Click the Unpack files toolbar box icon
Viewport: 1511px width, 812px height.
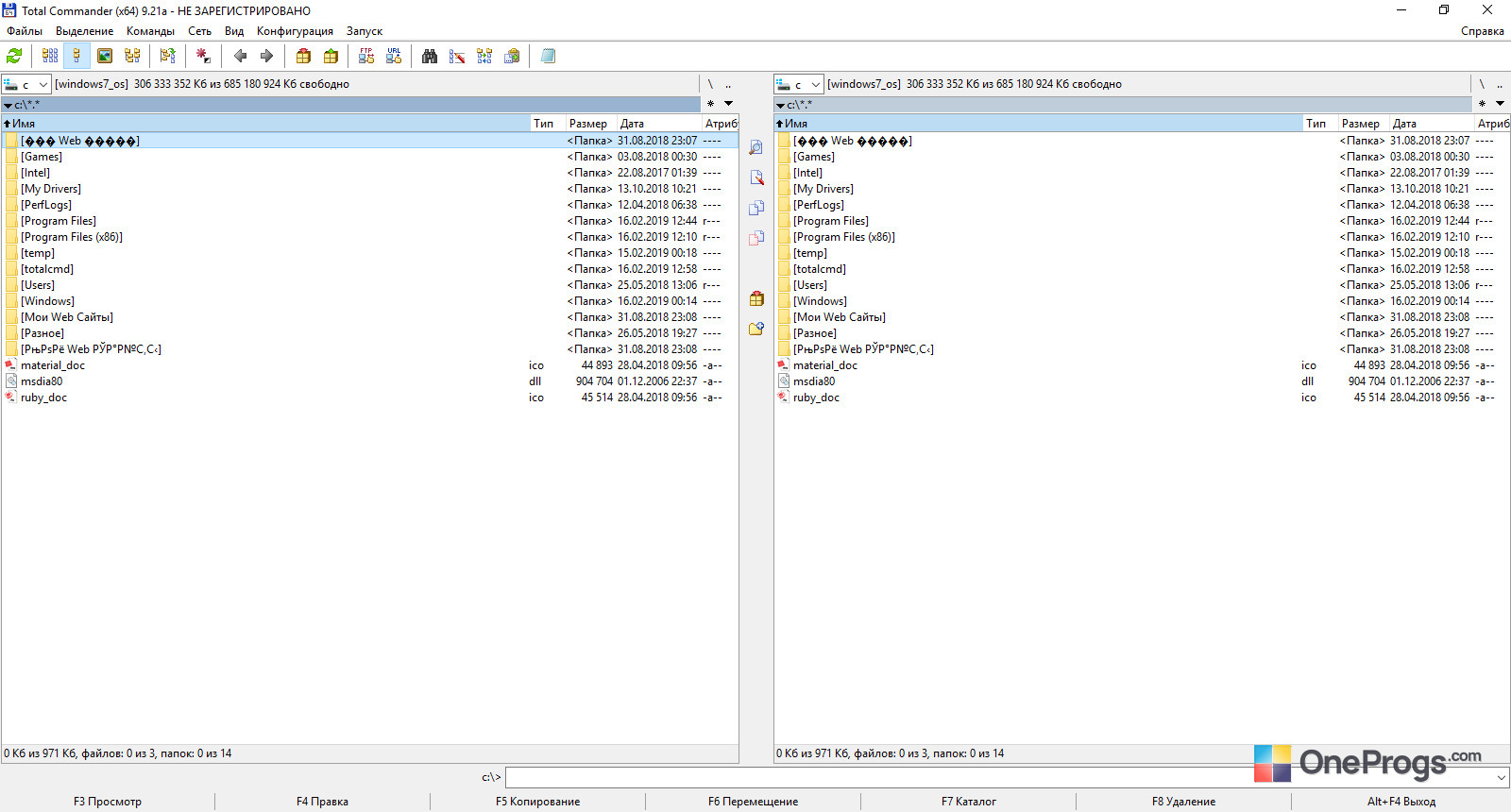[x=331, y=56]
